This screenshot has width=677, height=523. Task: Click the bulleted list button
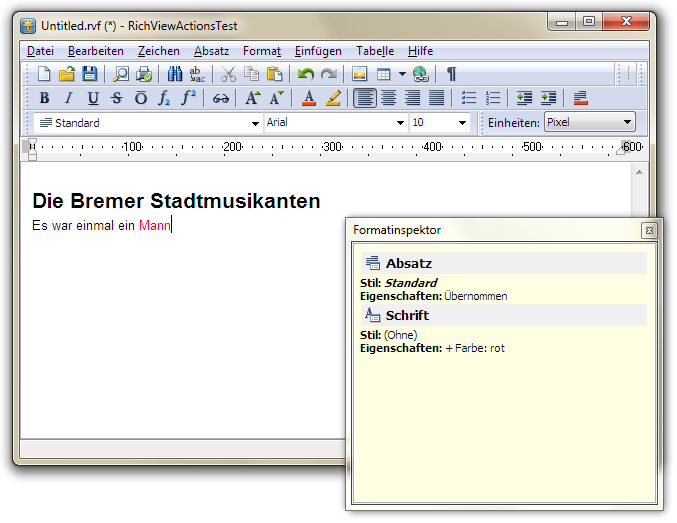point(469,98)
